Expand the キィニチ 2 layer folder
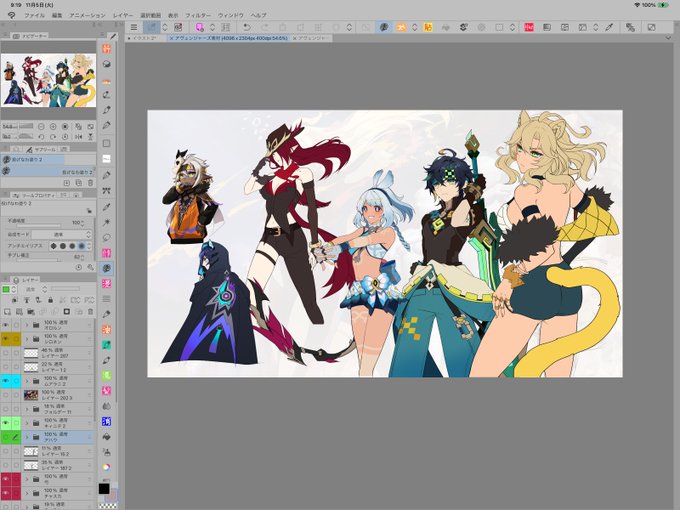Viewport: 680px width, 510px height. pos(27,423)
